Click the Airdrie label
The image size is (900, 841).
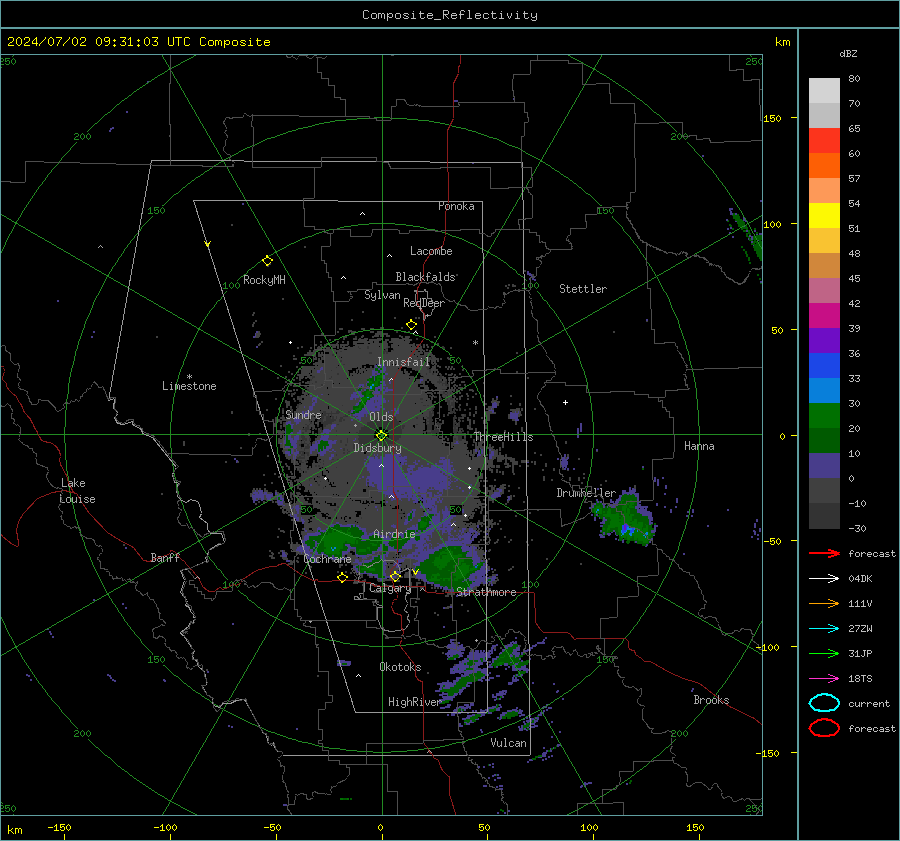(394, 534)
